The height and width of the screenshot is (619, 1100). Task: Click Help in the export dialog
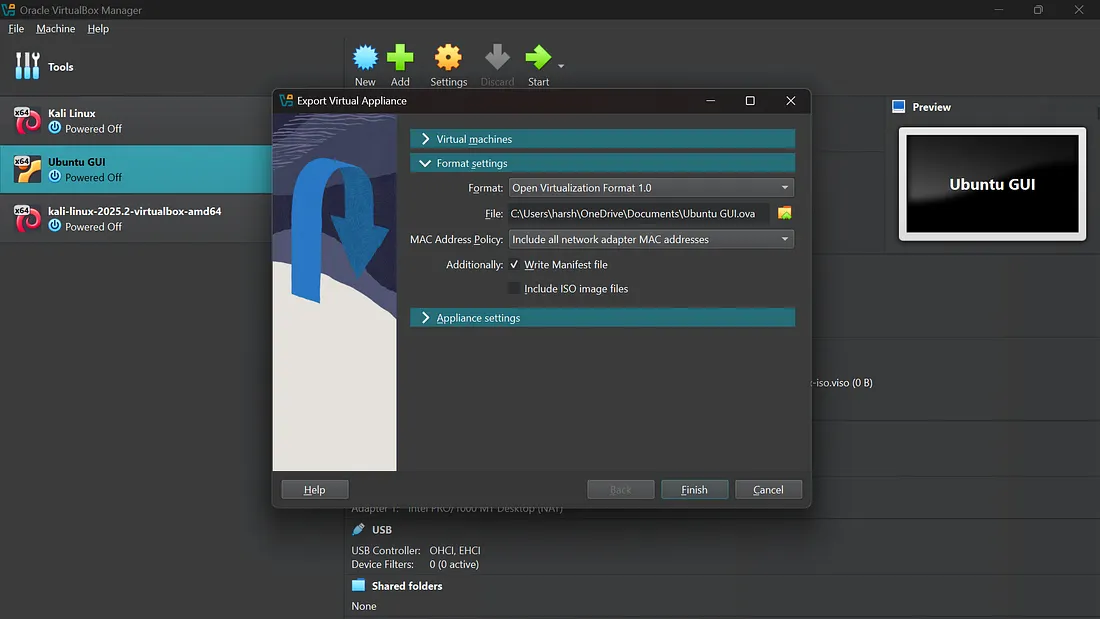[x=314, y=489]
